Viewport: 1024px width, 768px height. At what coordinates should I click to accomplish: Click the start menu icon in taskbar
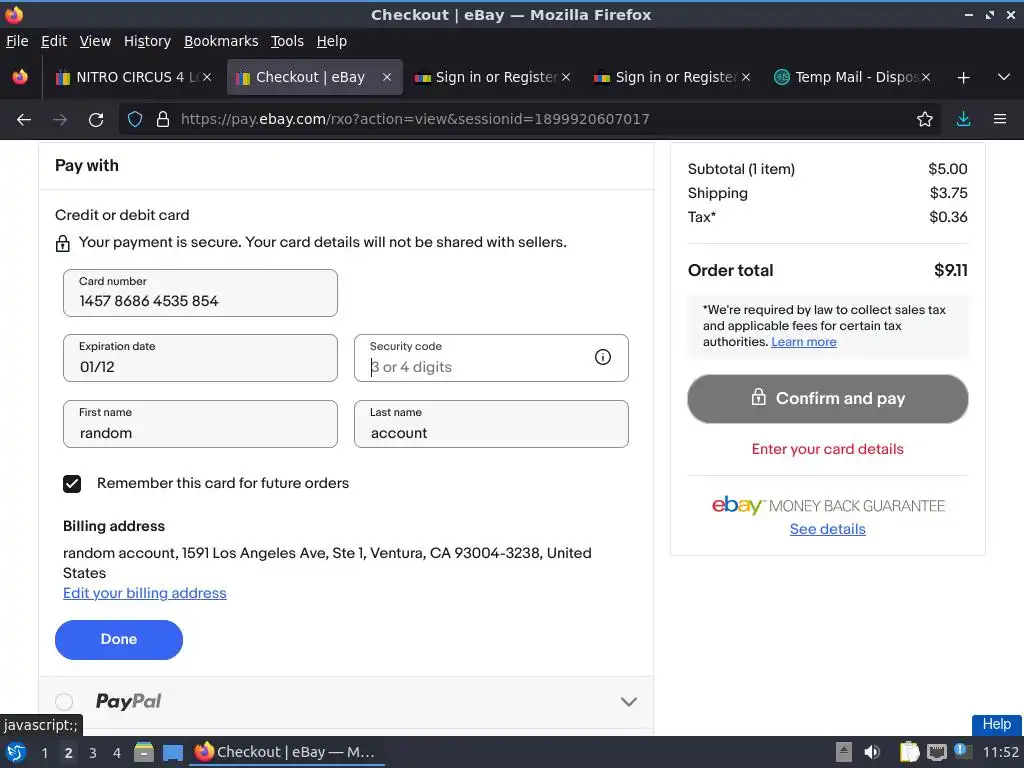tap(16, 752)
